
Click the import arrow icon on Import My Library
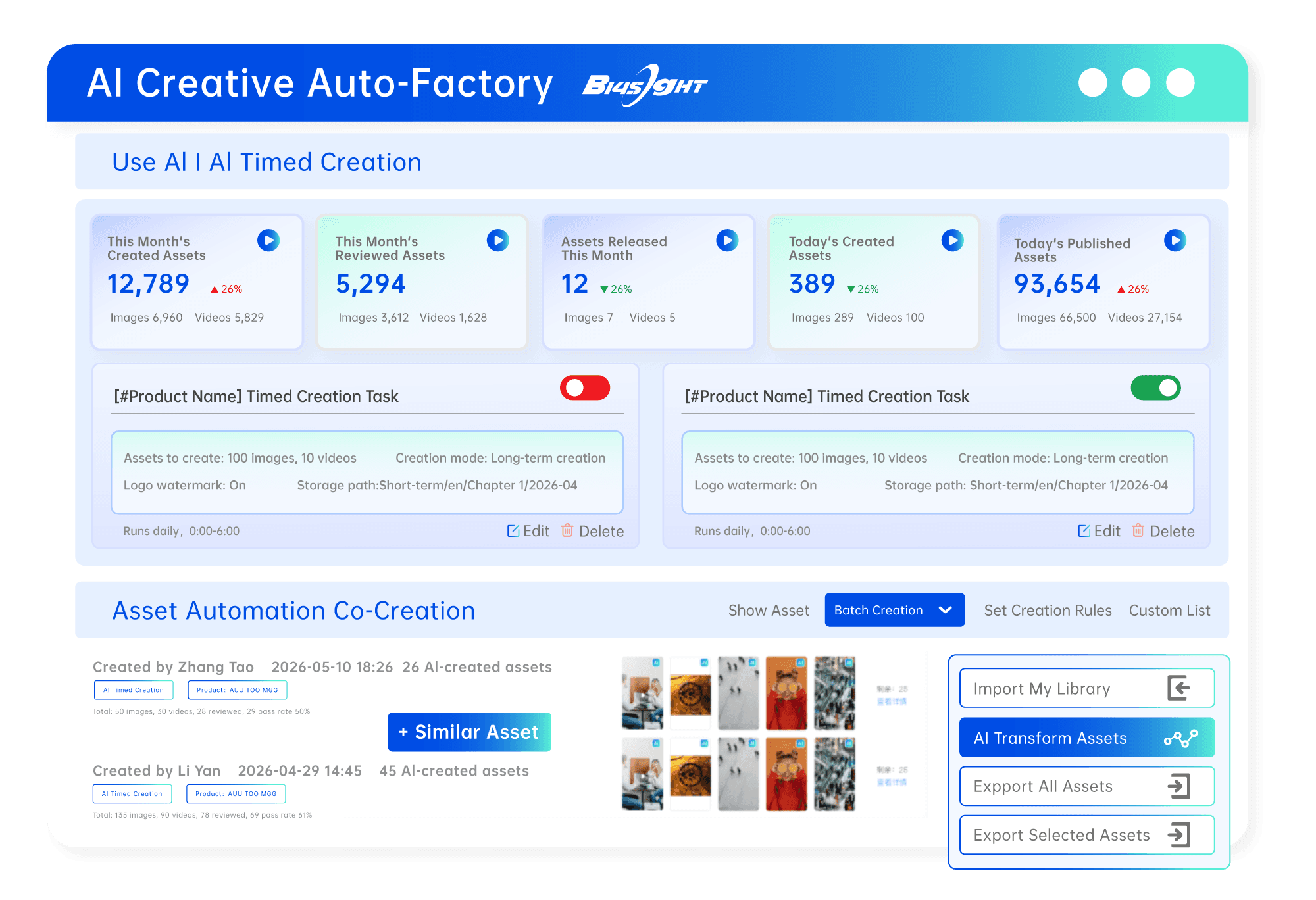[x=1178, y=688]
